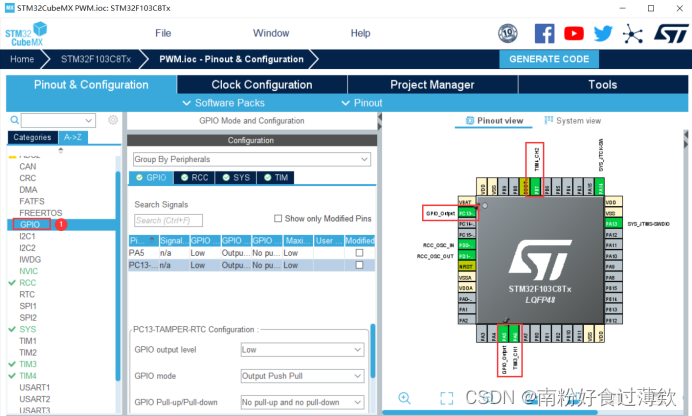
Task: Select green pin PA13 on the chip
Action: pyautogui.click(x=613, y=224)
